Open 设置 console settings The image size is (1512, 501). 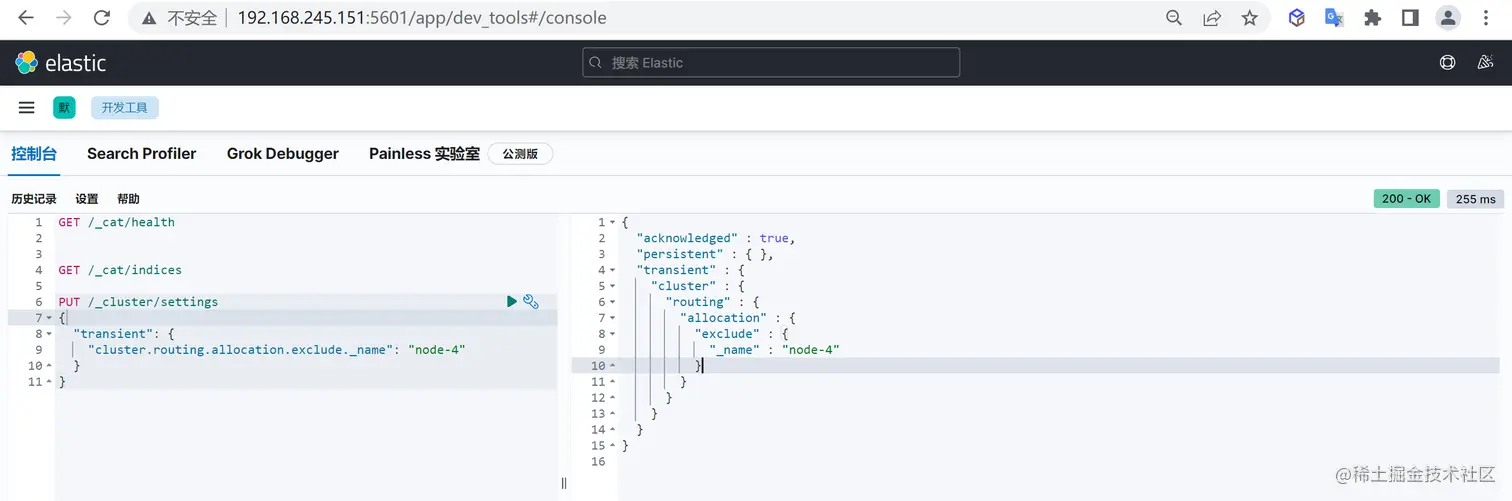click(x=87, y=199)
